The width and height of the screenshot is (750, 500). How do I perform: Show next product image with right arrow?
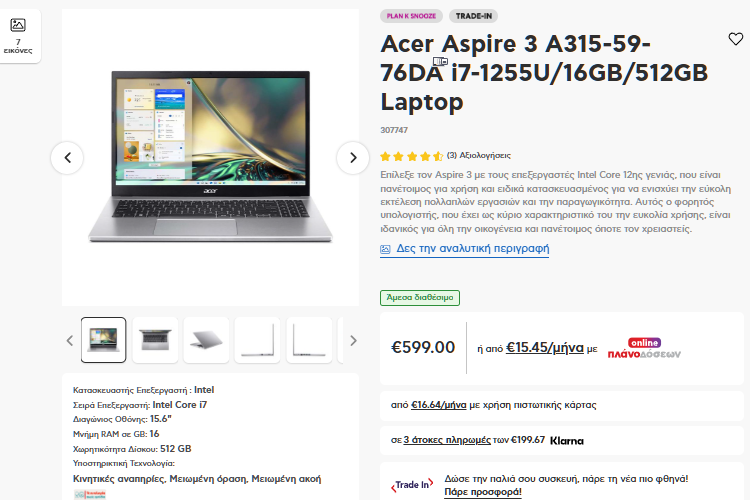pyautogui.click(x=353, y=157)
